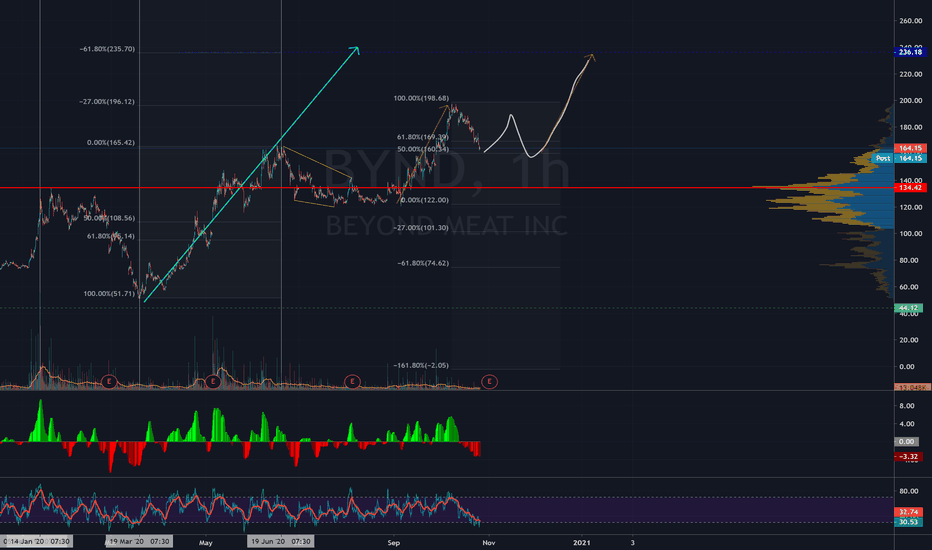Open the earnings E marker between 19 Jun '20 and Sep
Image resolution: width=932 pixels, height=550 pixels.
point(352,382)
